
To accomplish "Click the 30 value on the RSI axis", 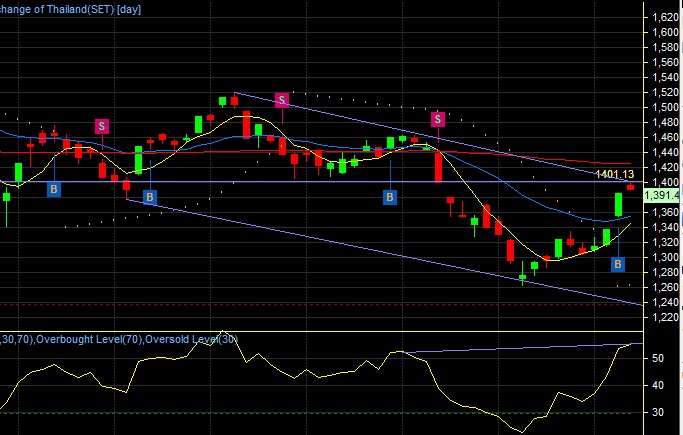I will tap(658, 412).
